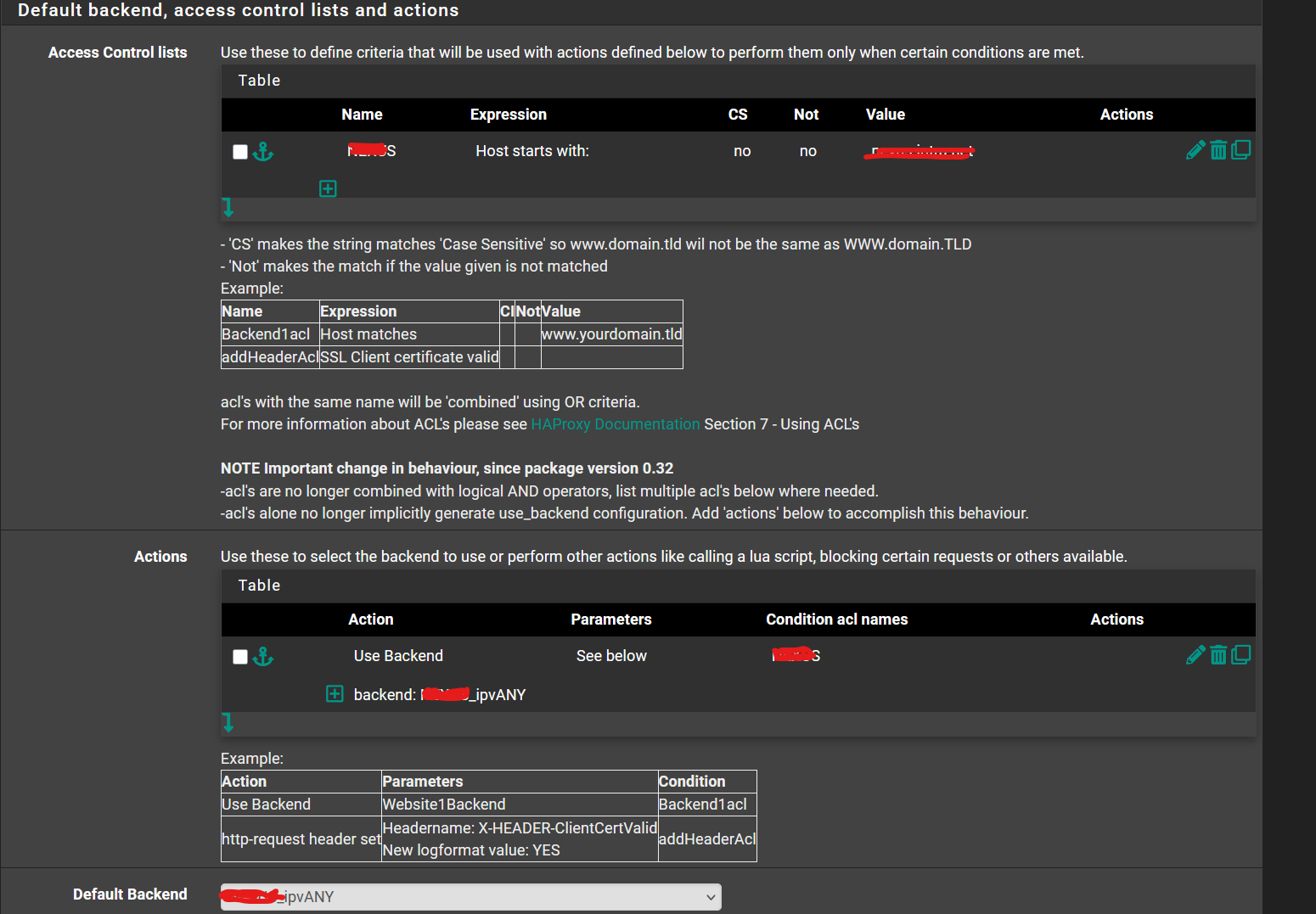Click the 'Use Backend' action cell
Viewport: 1316px width, 914px height.
(398, 656)
